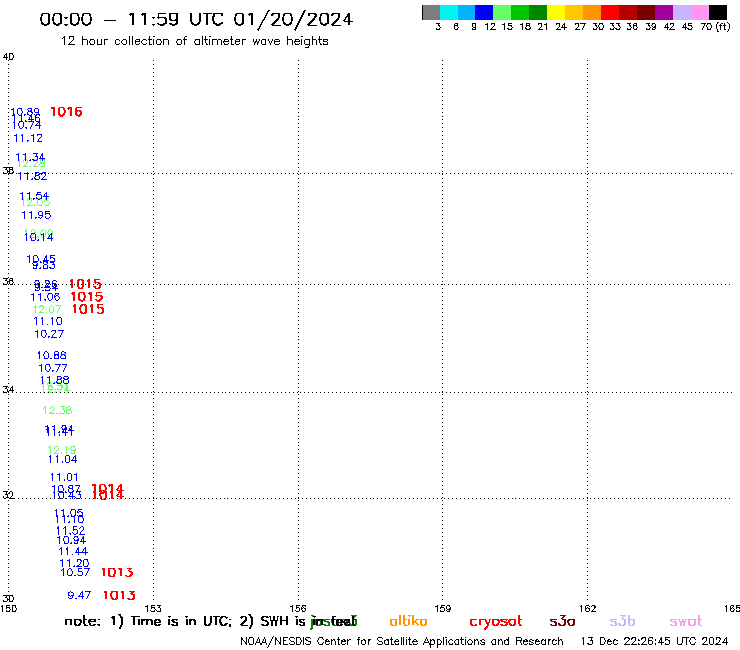Click the red pressure value 1016
The image size is (740, 650).
point(66,112)
